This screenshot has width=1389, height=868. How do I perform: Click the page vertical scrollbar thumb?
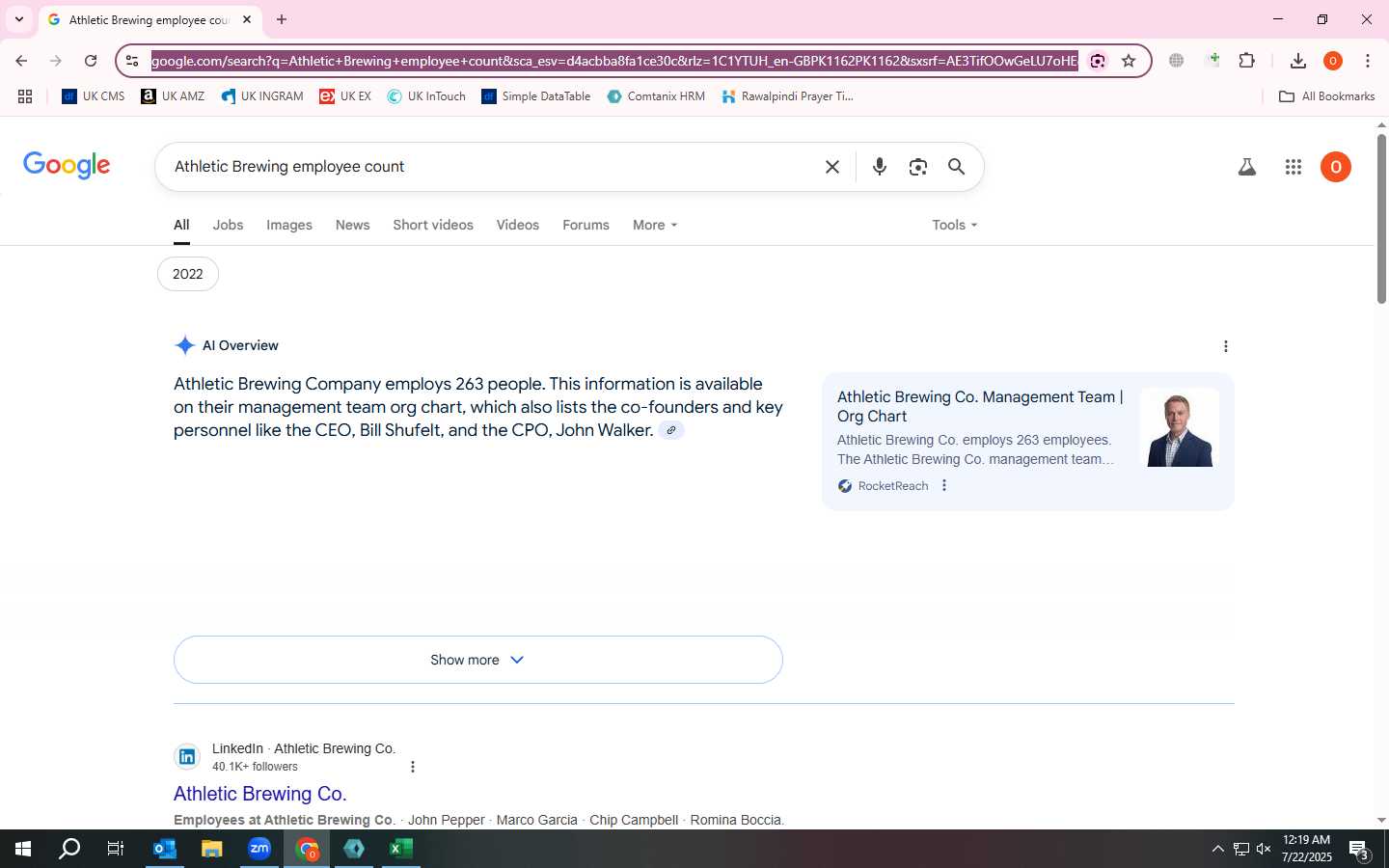(x=1381, y=220)
